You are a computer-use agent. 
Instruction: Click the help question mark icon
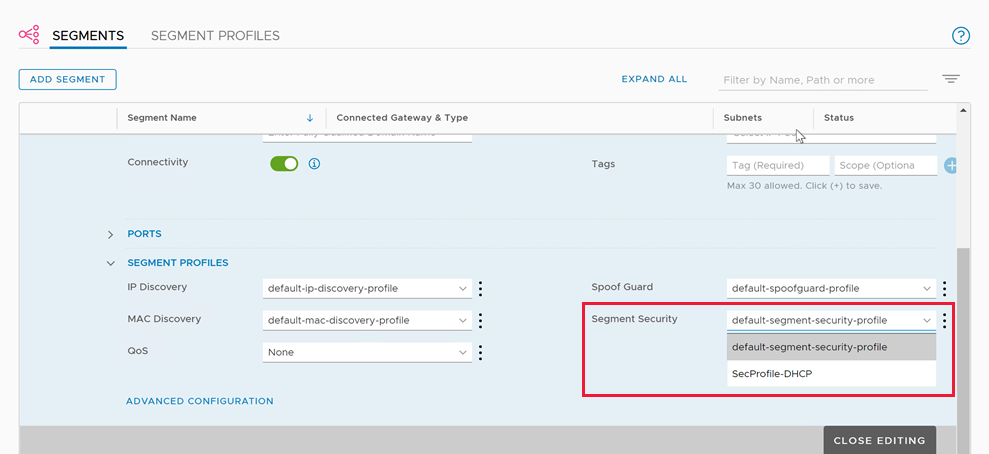tap(960, 36)
